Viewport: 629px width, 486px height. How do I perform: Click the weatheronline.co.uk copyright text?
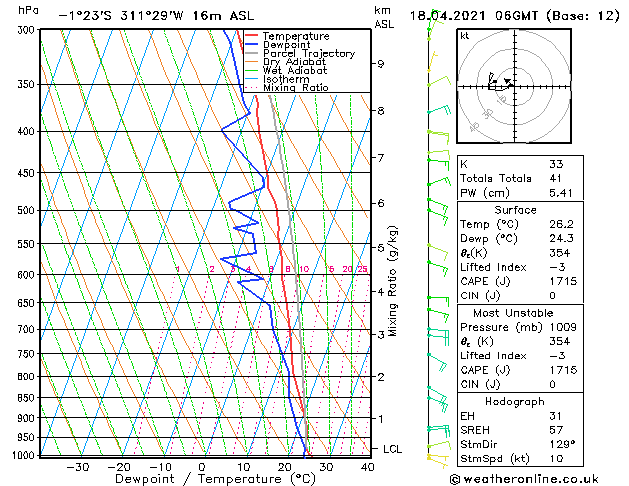[x=524, y=479]
